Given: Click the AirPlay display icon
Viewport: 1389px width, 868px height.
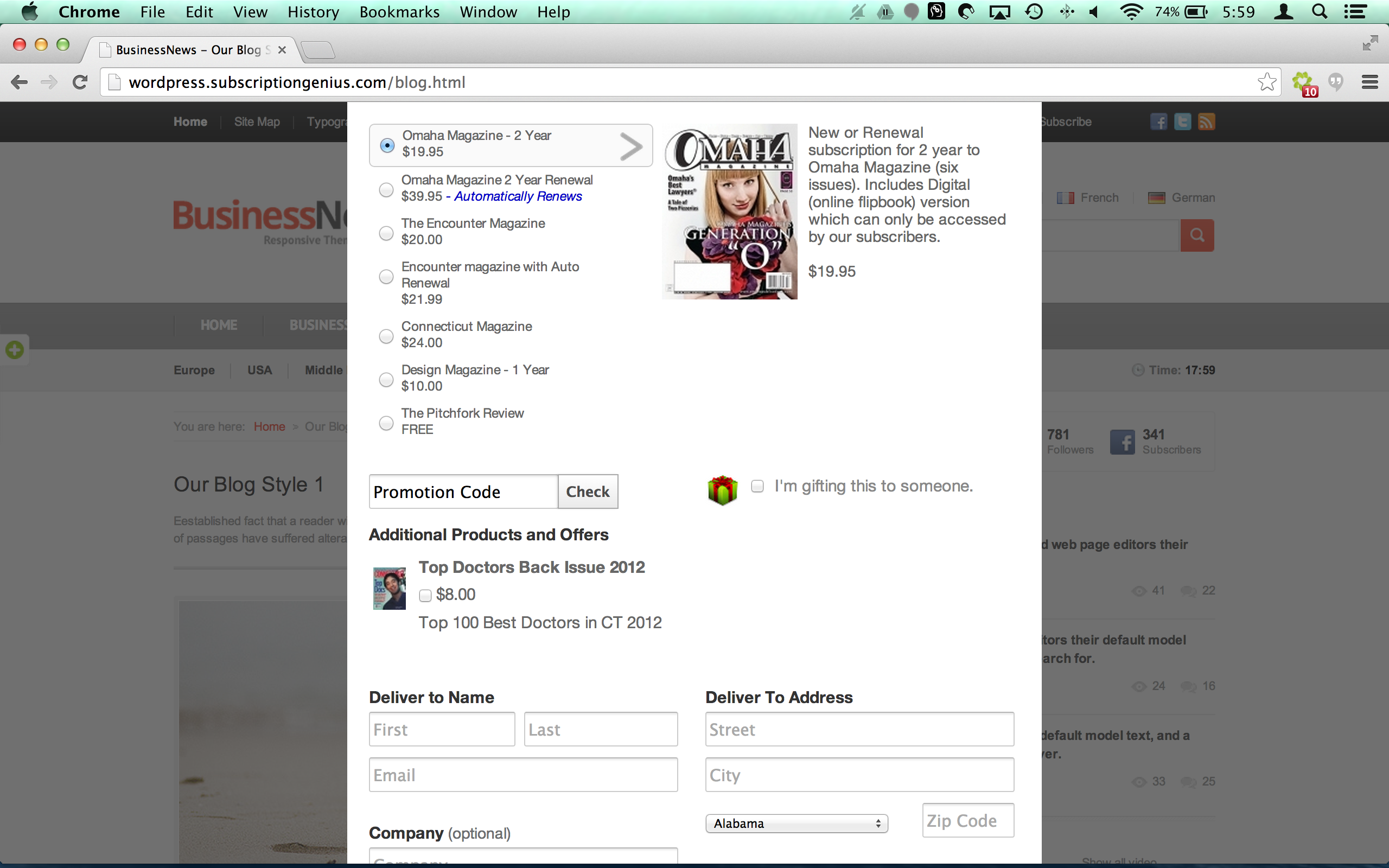Looking at the screenshot, I should (1000, 12).
